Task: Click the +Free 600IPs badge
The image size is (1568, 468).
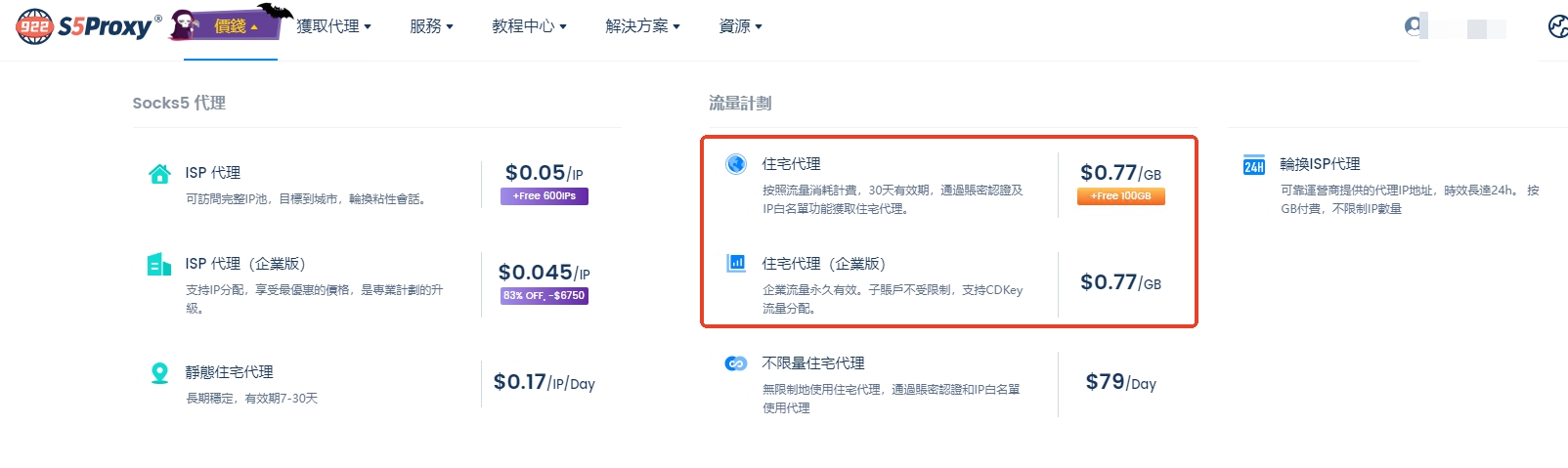Action: coord(544,196)
